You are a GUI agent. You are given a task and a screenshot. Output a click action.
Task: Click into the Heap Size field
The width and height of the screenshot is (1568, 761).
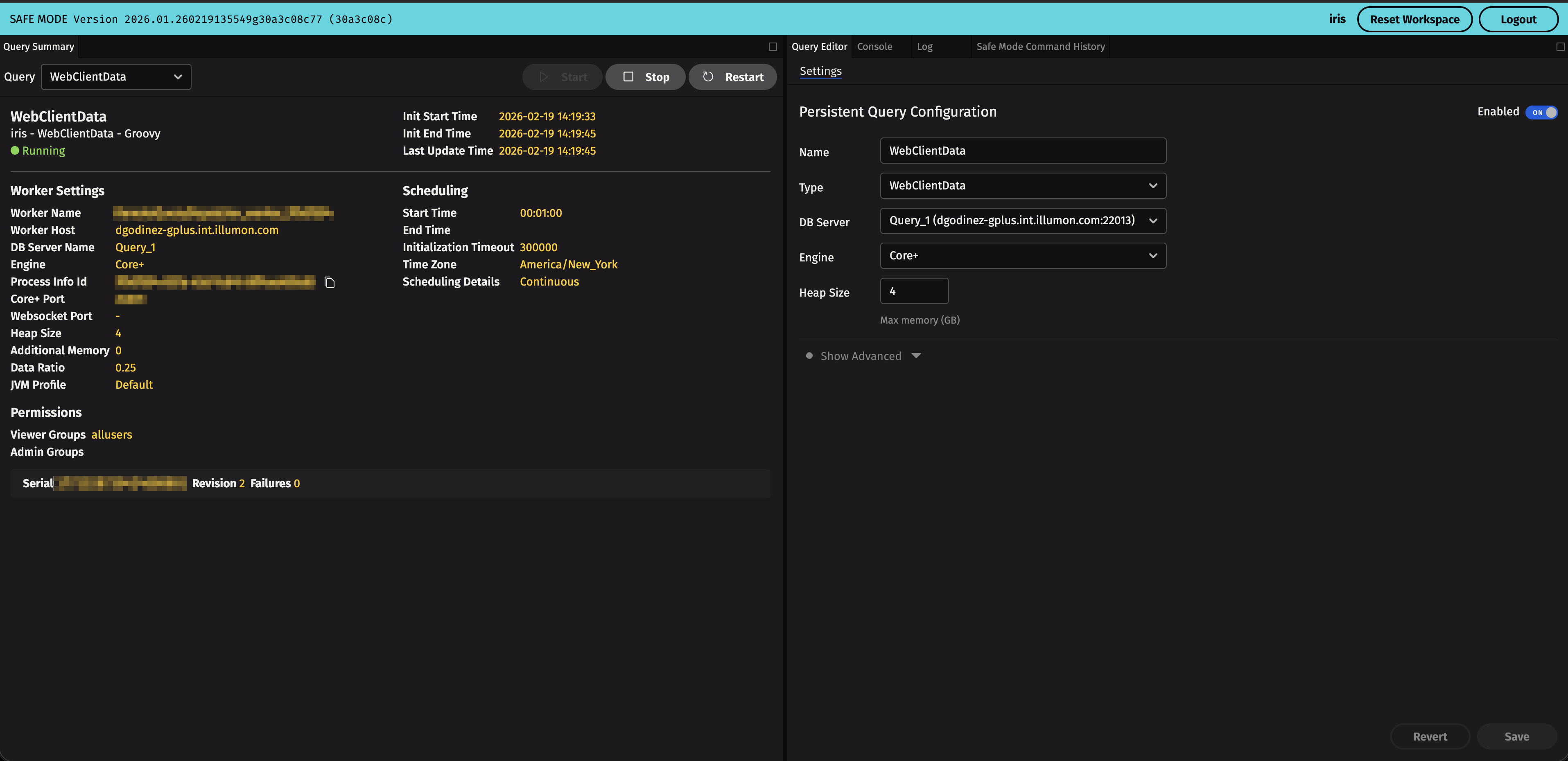[914, 291]
